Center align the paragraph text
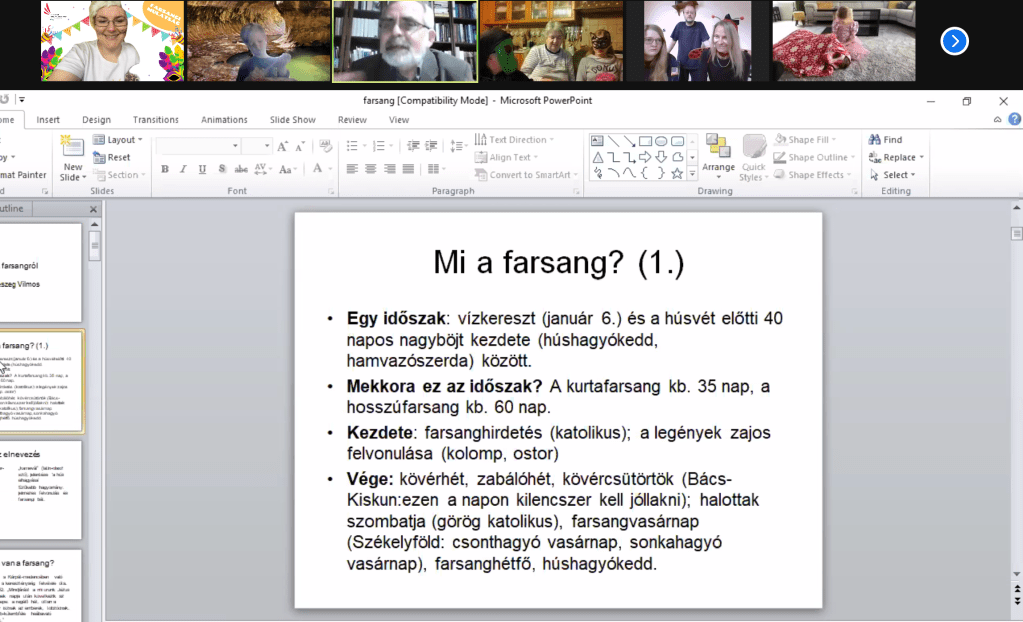 [370, 169]
